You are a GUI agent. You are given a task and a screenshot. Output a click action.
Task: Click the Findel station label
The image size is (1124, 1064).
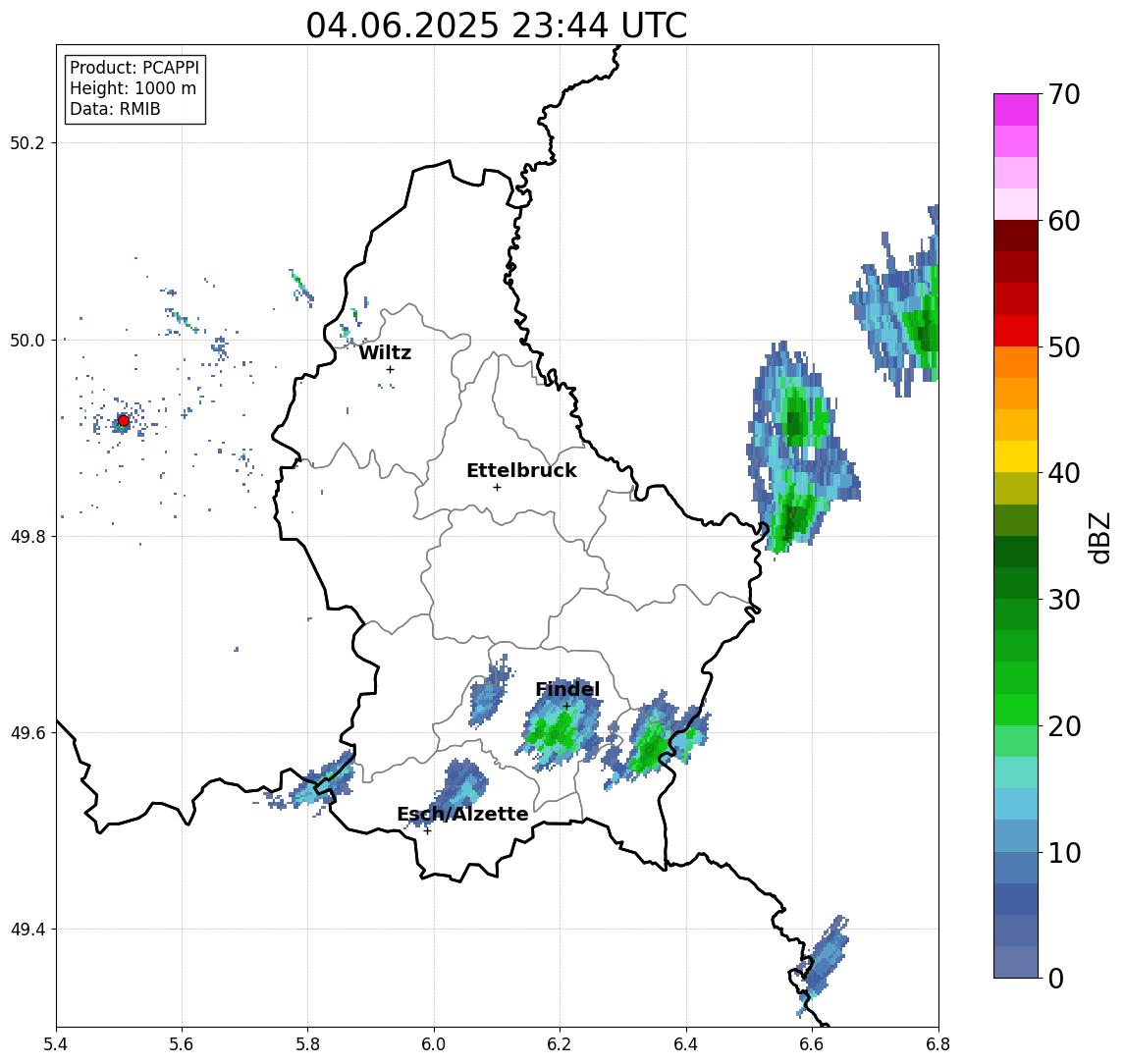(x=567, y=689)
